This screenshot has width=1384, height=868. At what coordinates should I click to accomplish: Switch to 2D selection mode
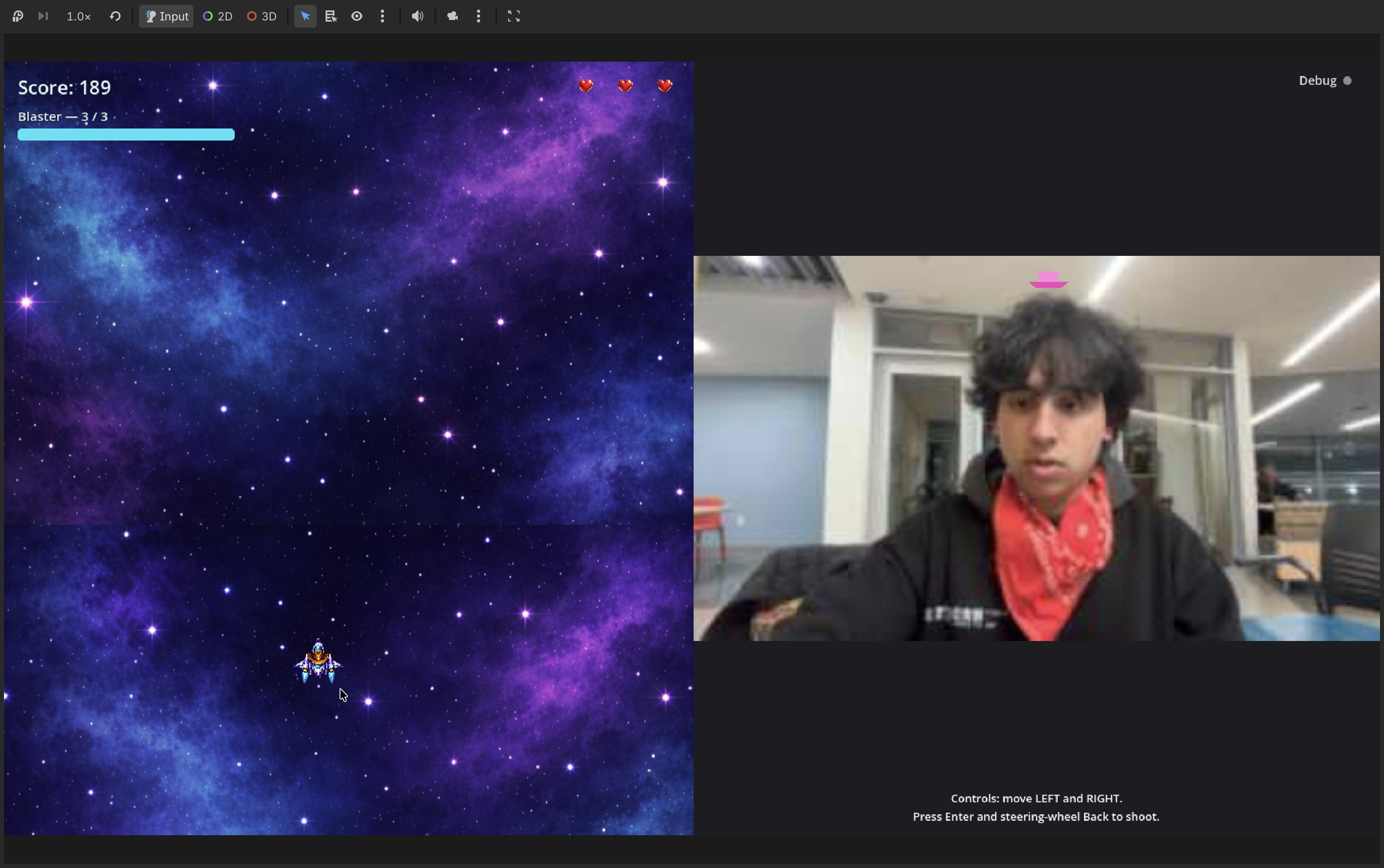click(x=217, y=16)
